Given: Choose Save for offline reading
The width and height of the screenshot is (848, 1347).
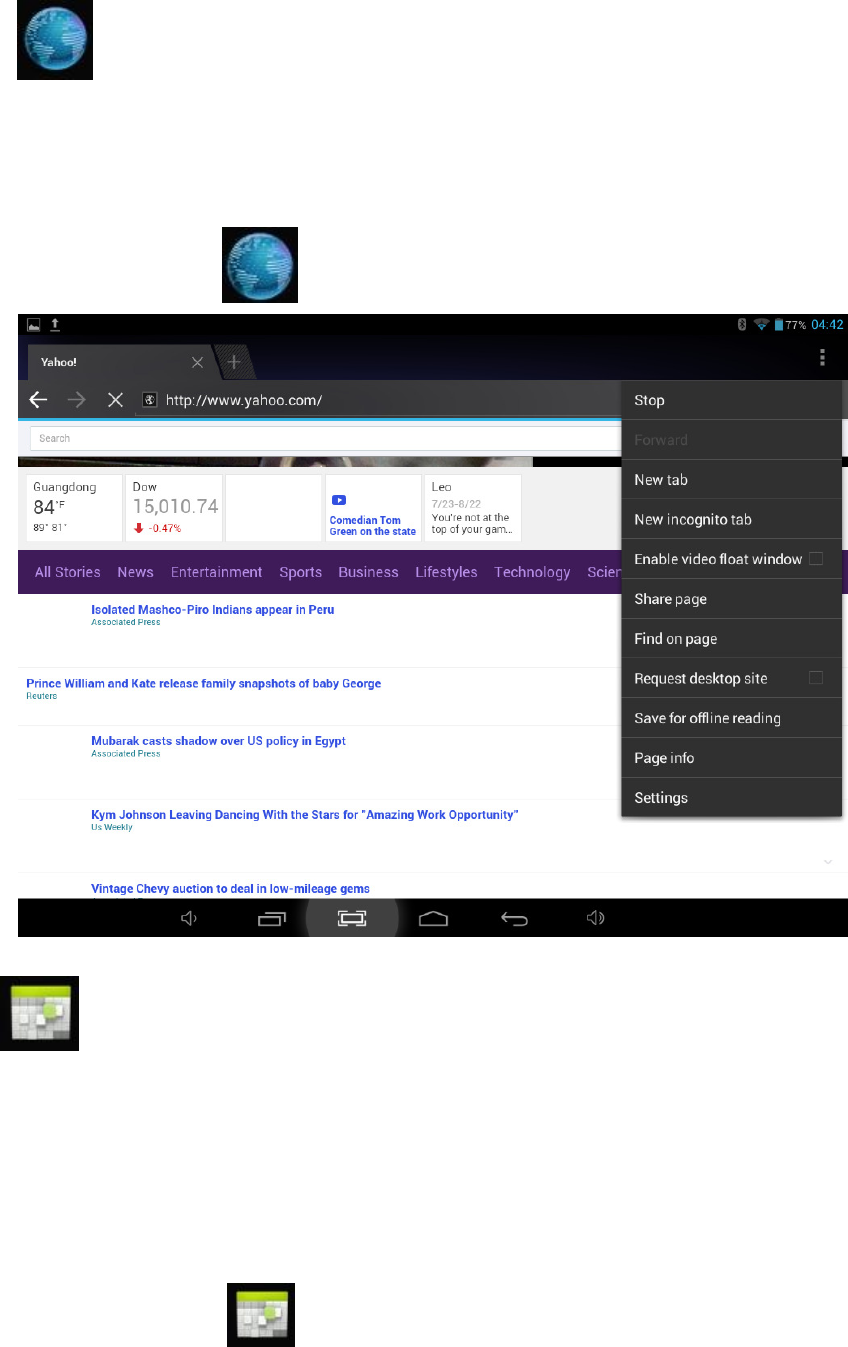Looking at the screenshot, I should click(732, 718).
